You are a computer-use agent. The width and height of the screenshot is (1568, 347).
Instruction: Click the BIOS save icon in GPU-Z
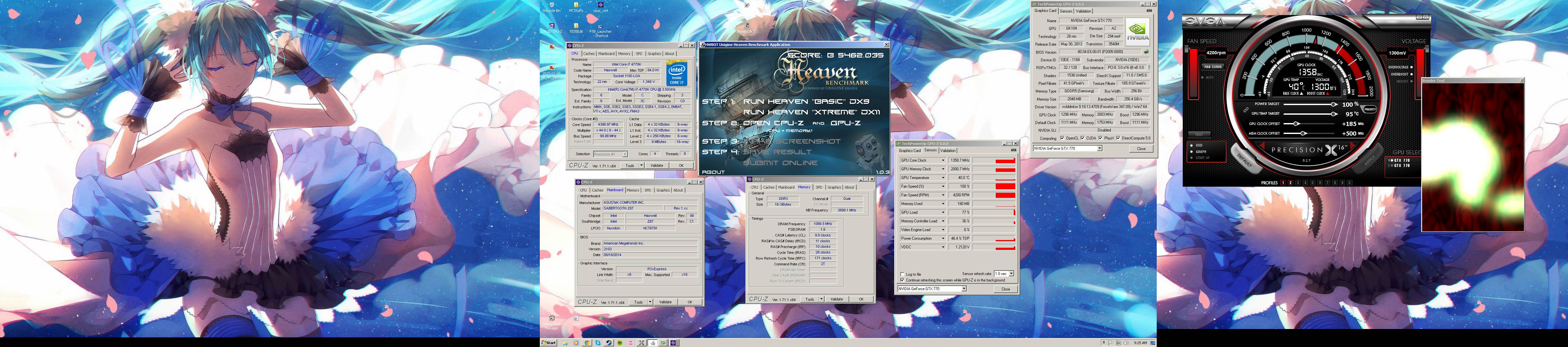pyautogui.click(x=1147, y=52)
